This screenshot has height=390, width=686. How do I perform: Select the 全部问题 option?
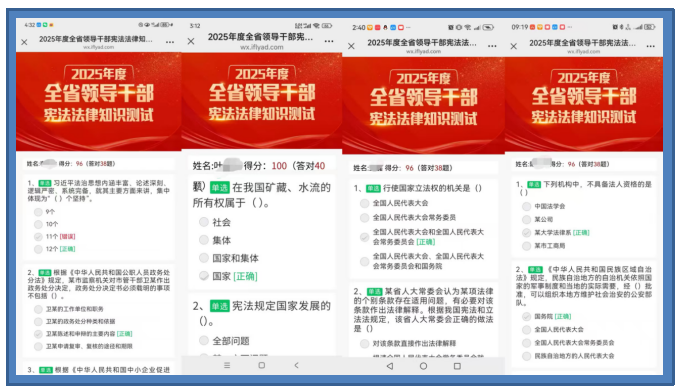click(x=224, y=340)
